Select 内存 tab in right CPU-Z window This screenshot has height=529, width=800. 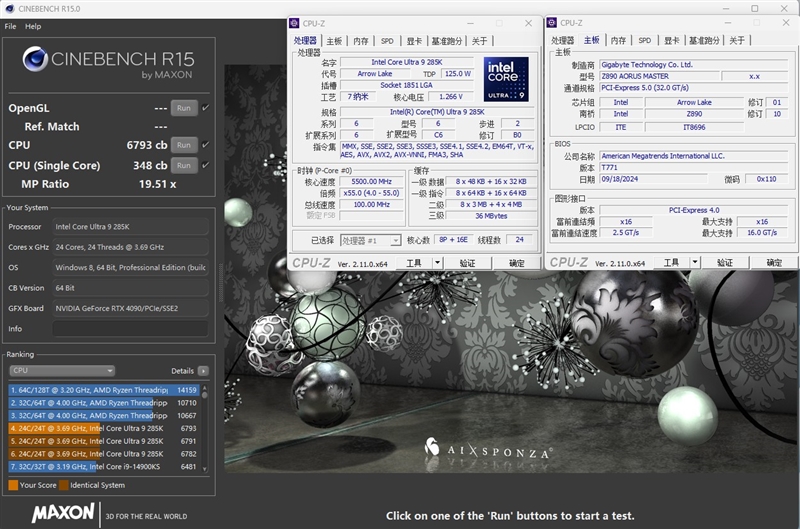[618, 40]
